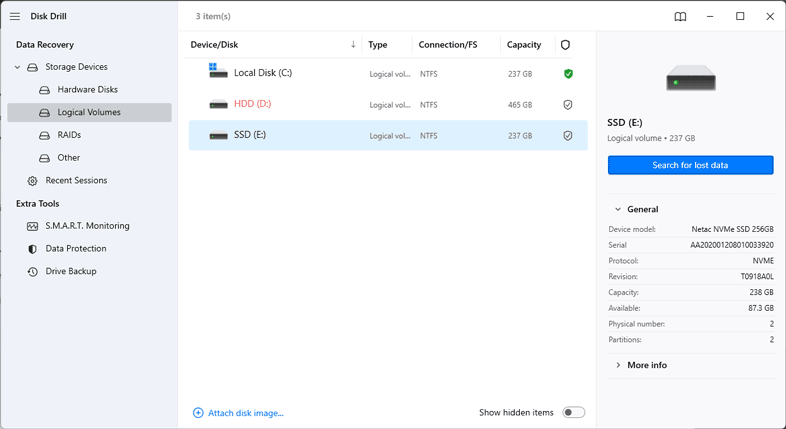Click green protection shield for Local Disk (C:)
The width and height of the screenshot is (786, 429).
point(568,74)
